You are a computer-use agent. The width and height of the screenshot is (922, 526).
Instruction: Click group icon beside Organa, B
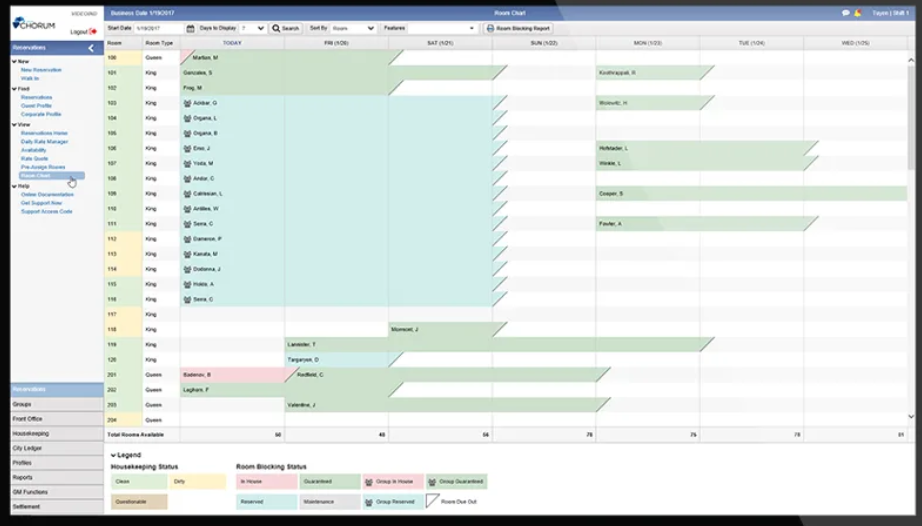tap(188, 133)
